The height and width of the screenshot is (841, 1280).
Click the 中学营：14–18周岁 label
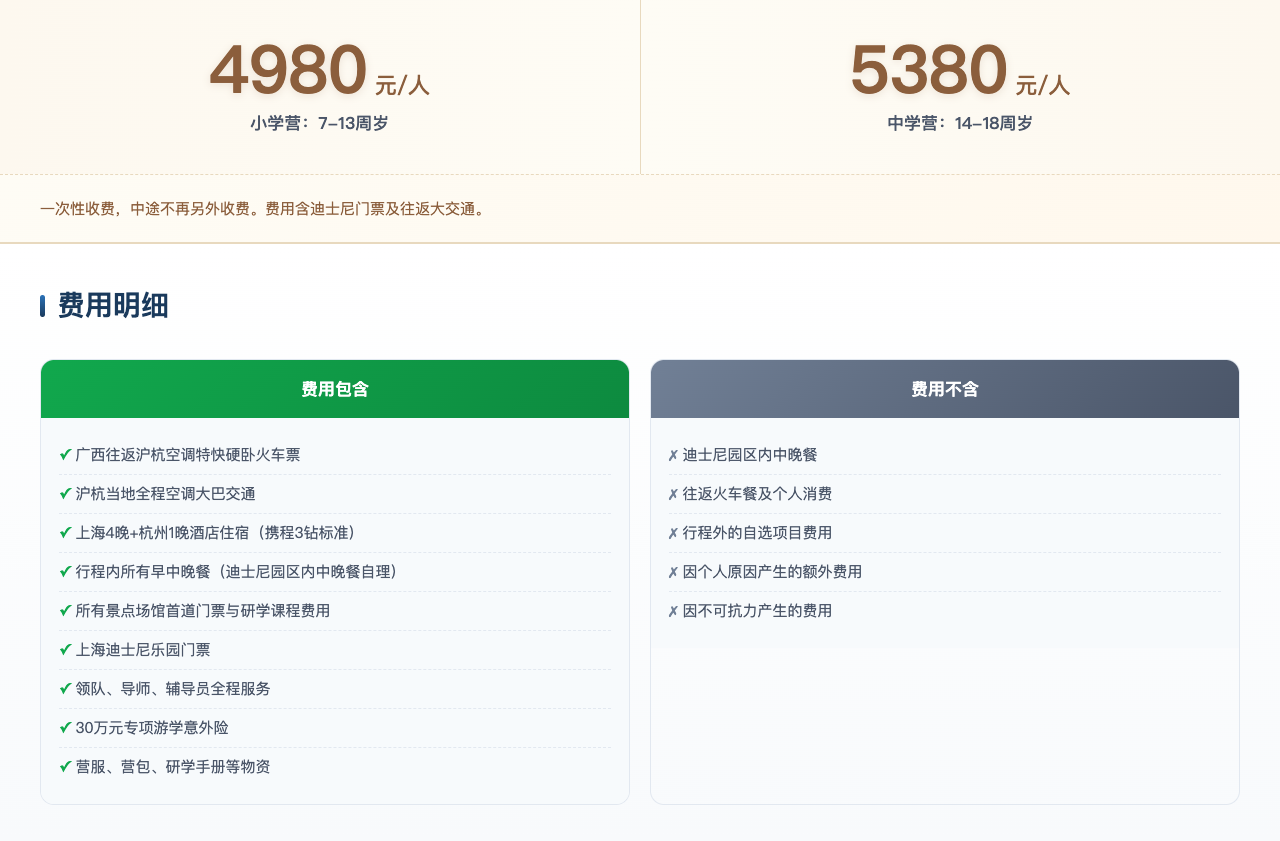(959, 123)
